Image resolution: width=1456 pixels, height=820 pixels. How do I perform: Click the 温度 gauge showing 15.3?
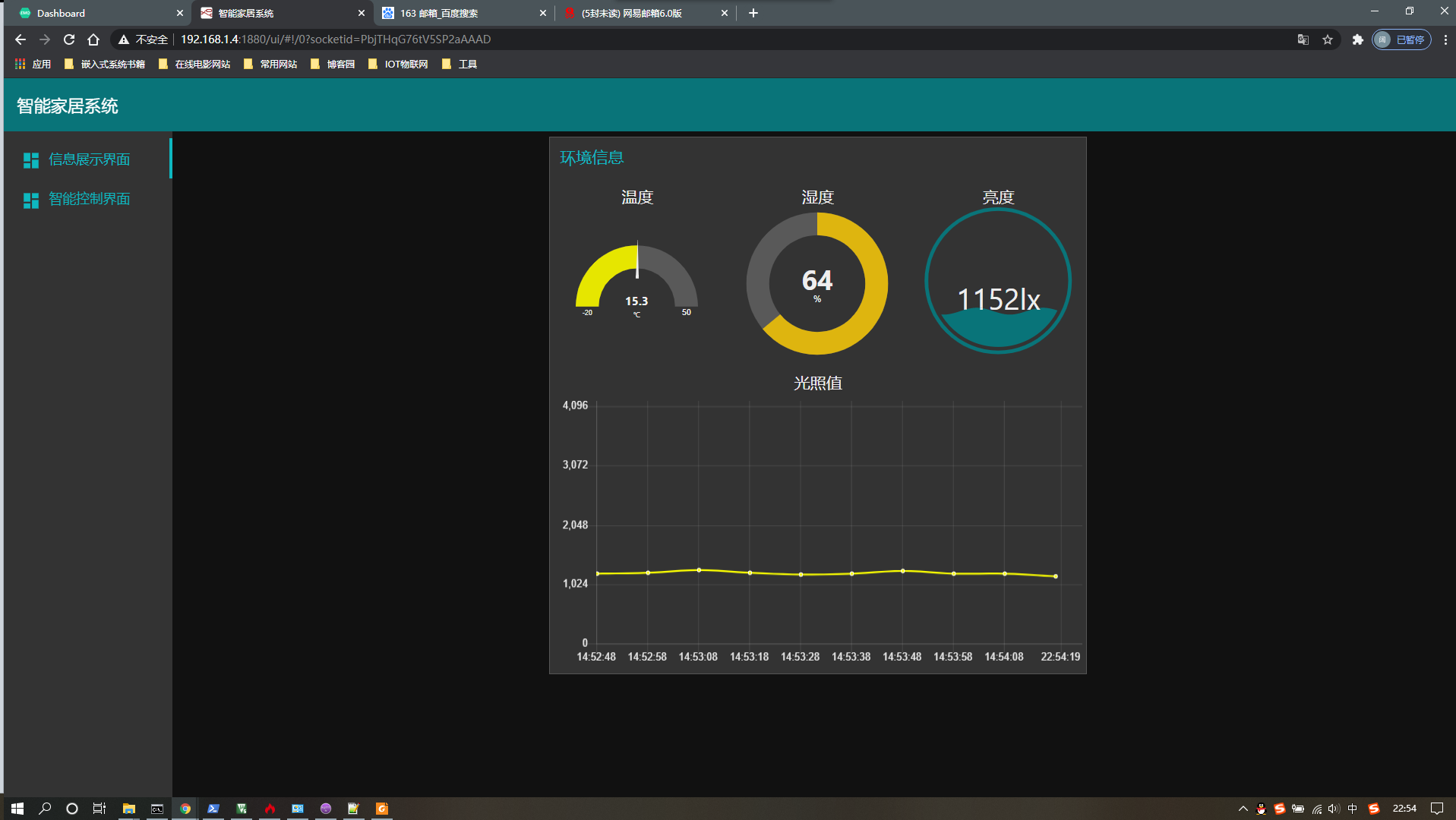click(636, 279)
